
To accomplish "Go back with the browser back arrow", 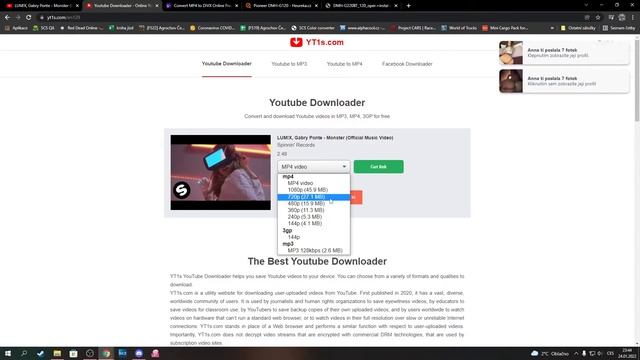I will click(x=7, y=18).
